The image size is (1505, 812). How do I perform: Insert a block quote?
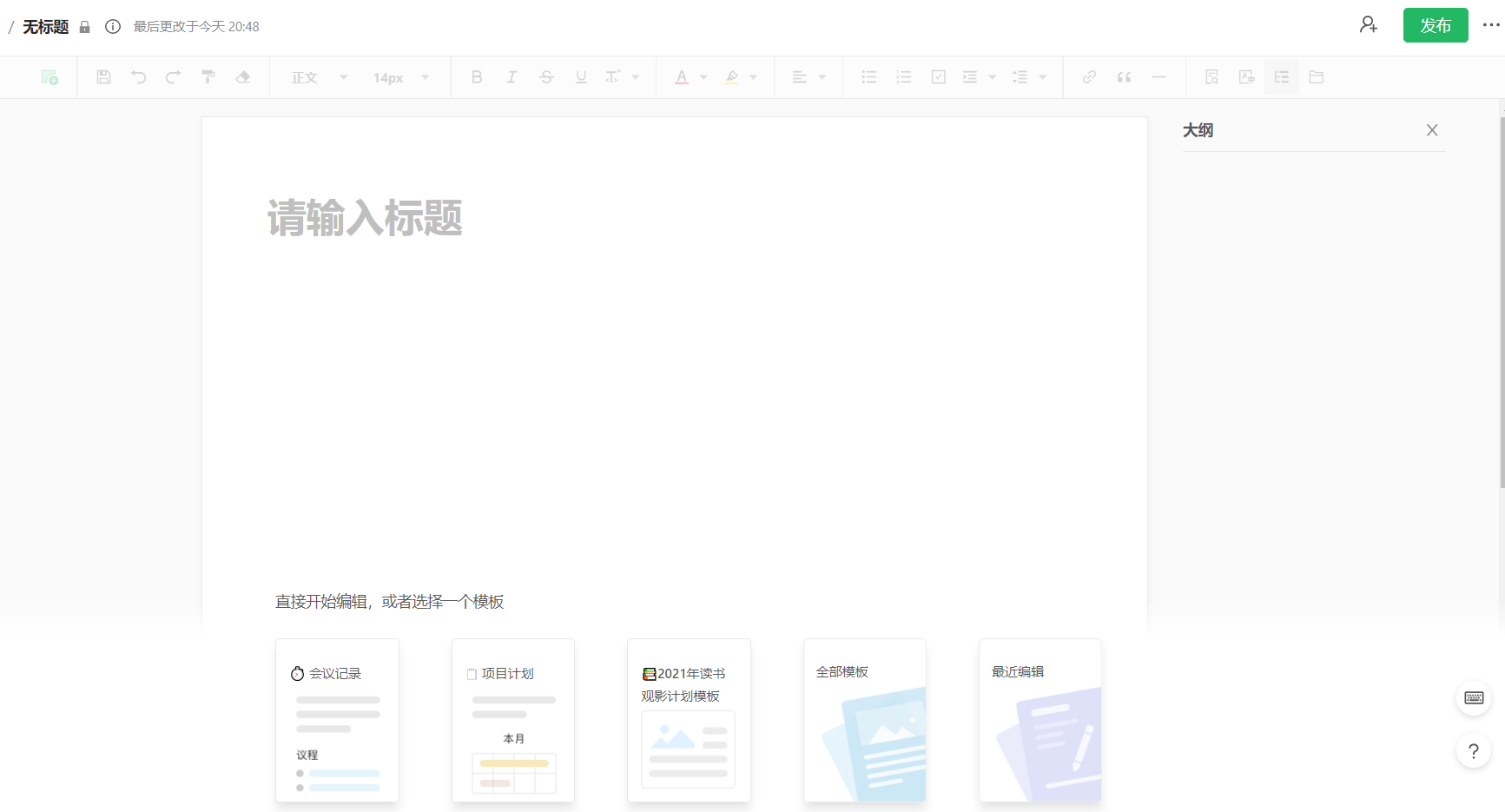point(1124,77)
